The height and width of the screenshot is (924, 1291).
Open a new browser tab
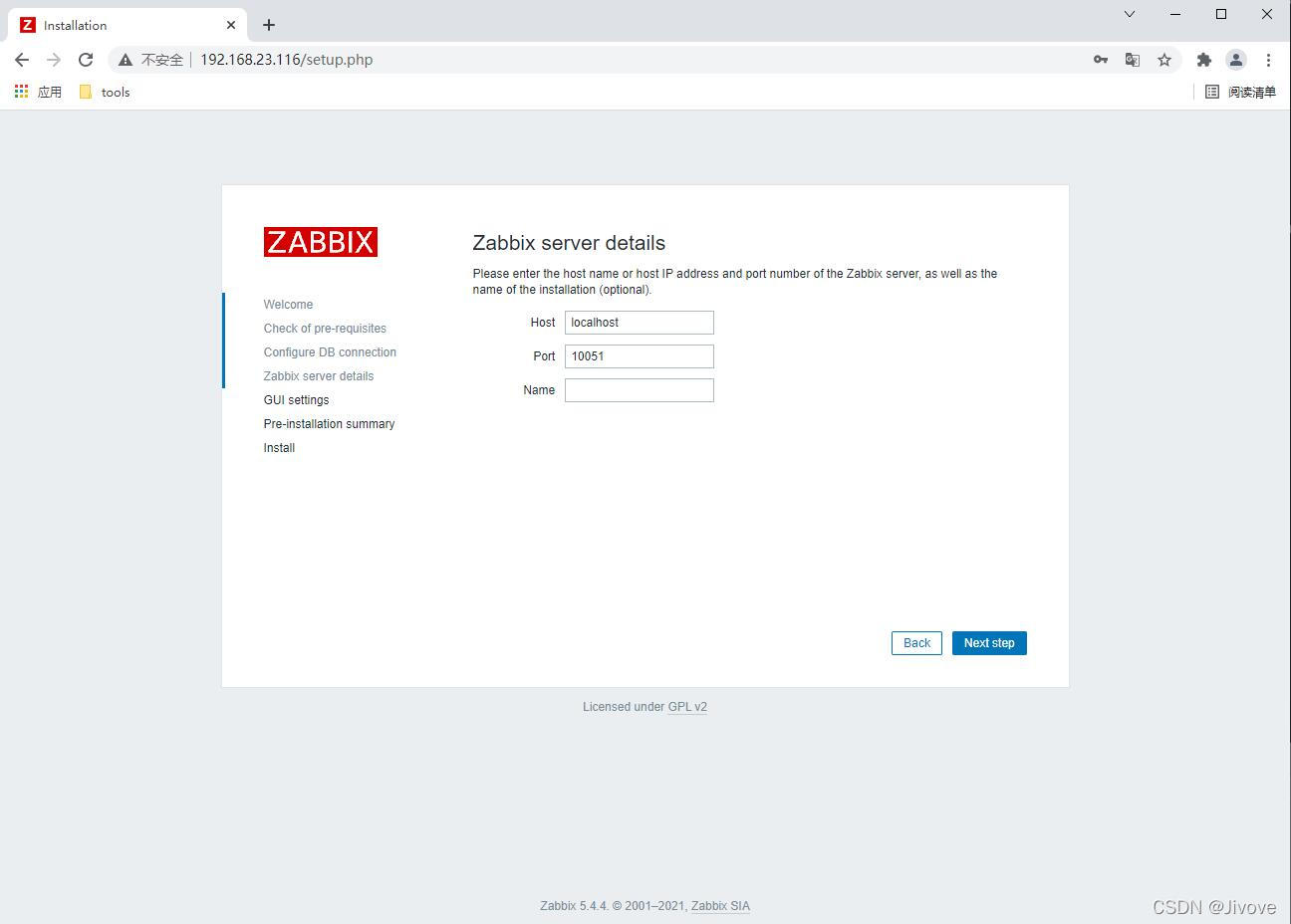tap(269, 25)
